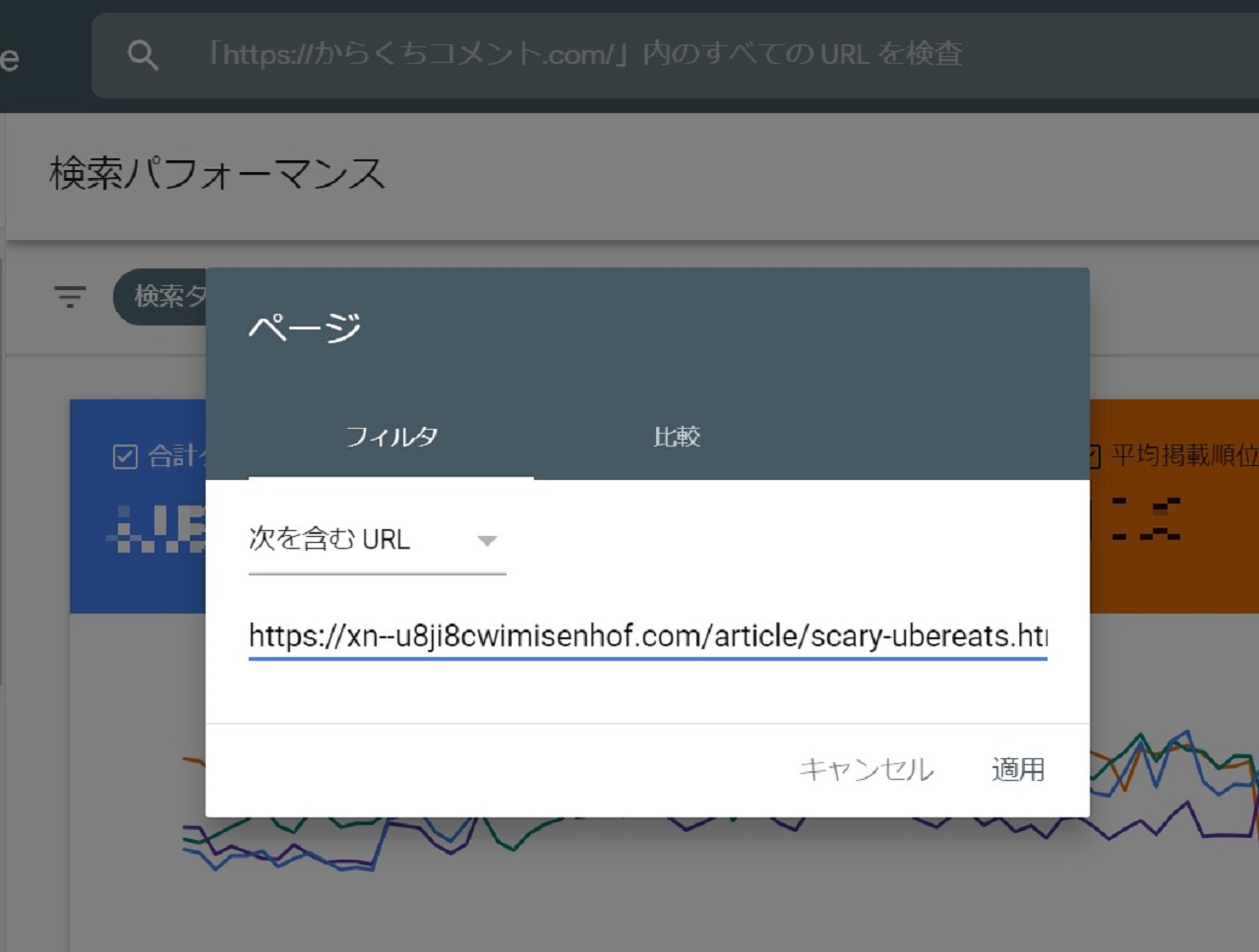Click the dropdown arrow beside 次を含む URL
The width and height of the screenshot is (1259, 952).
487,540
